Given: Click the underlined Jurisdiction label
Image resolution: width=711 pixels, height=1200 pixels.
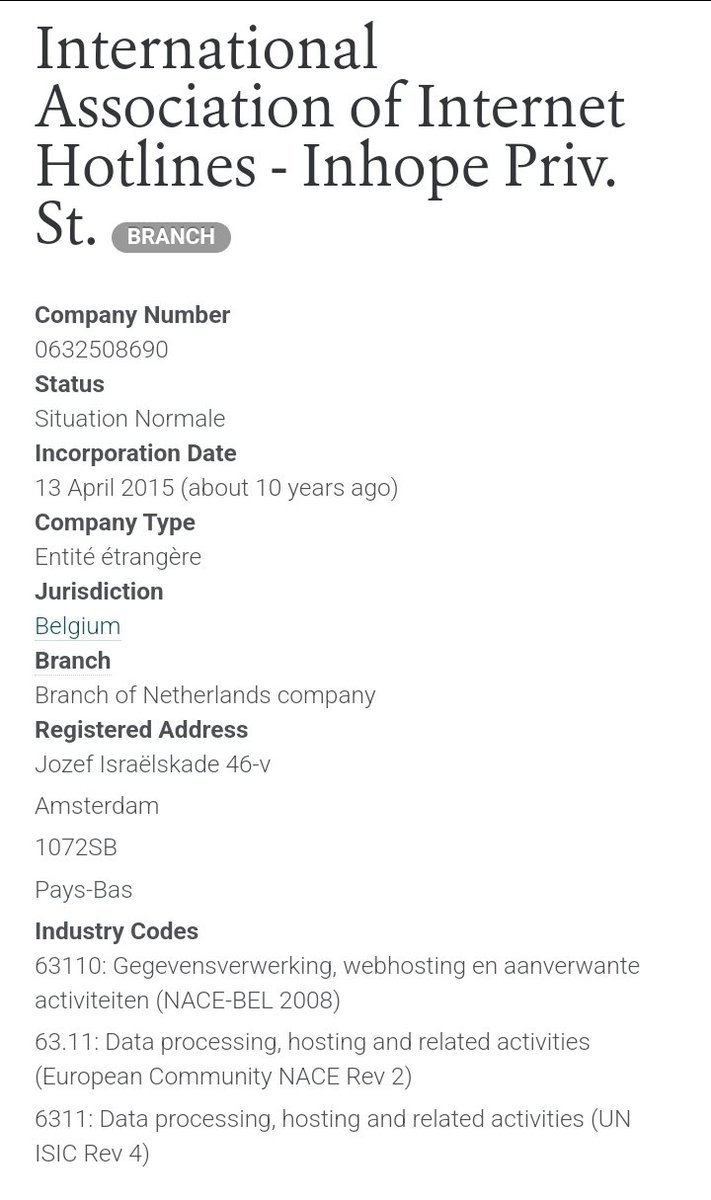Looking at the screenshot, I should pyautogui.click(x=99, y=591).
